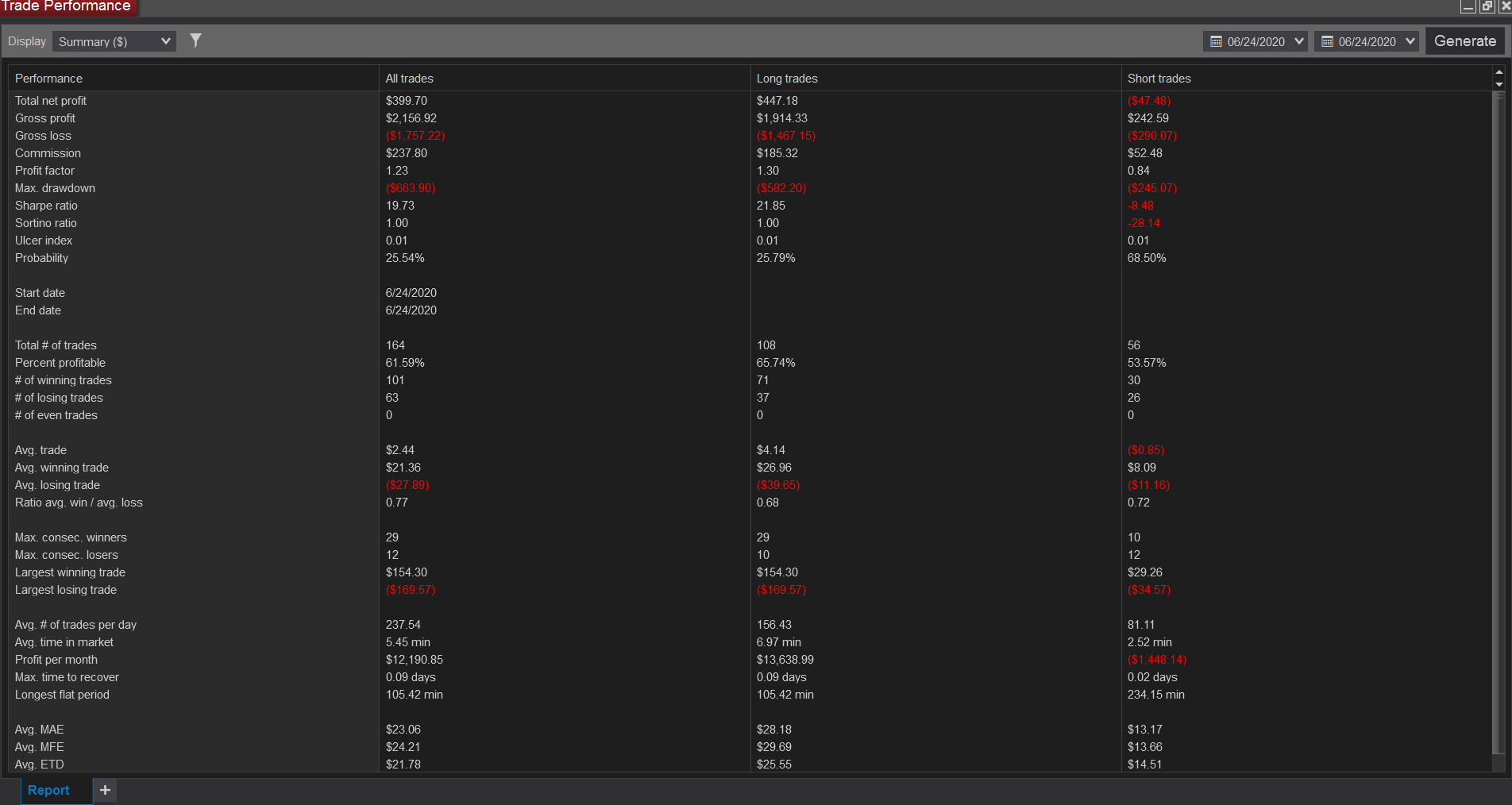Select the Avg. losing trade row label
The height and width of the screenshot is (805, 1512).
[57, 485]
